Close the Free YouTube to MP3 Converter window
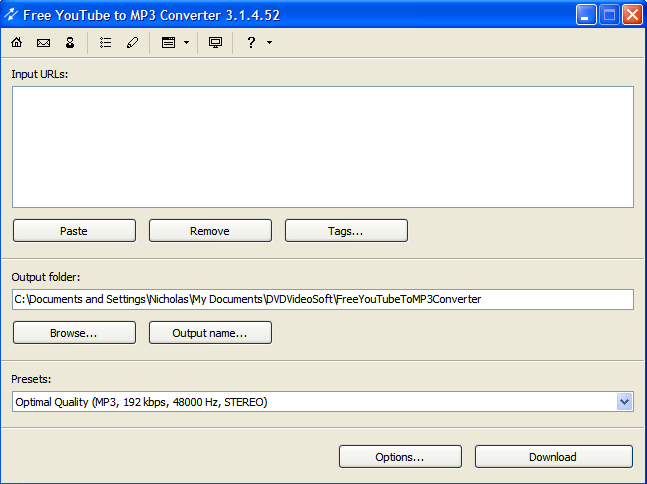 (x=633, y=15)
